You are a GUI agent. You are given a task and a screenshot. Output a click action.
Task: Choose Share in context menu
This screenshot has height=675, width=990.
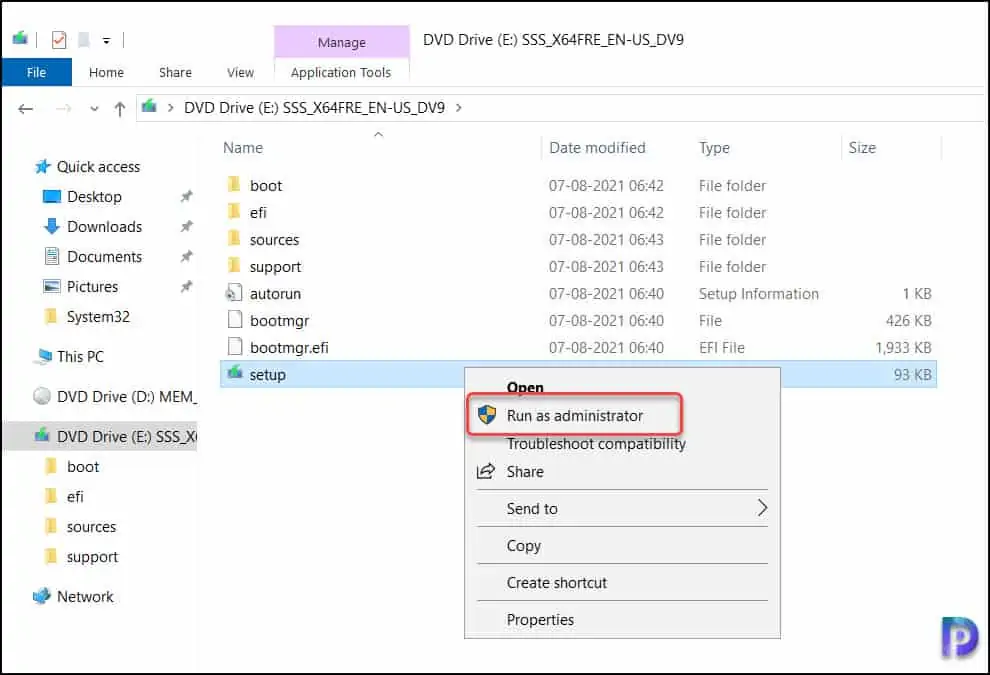pyautogui.click(x=525, y=472)
